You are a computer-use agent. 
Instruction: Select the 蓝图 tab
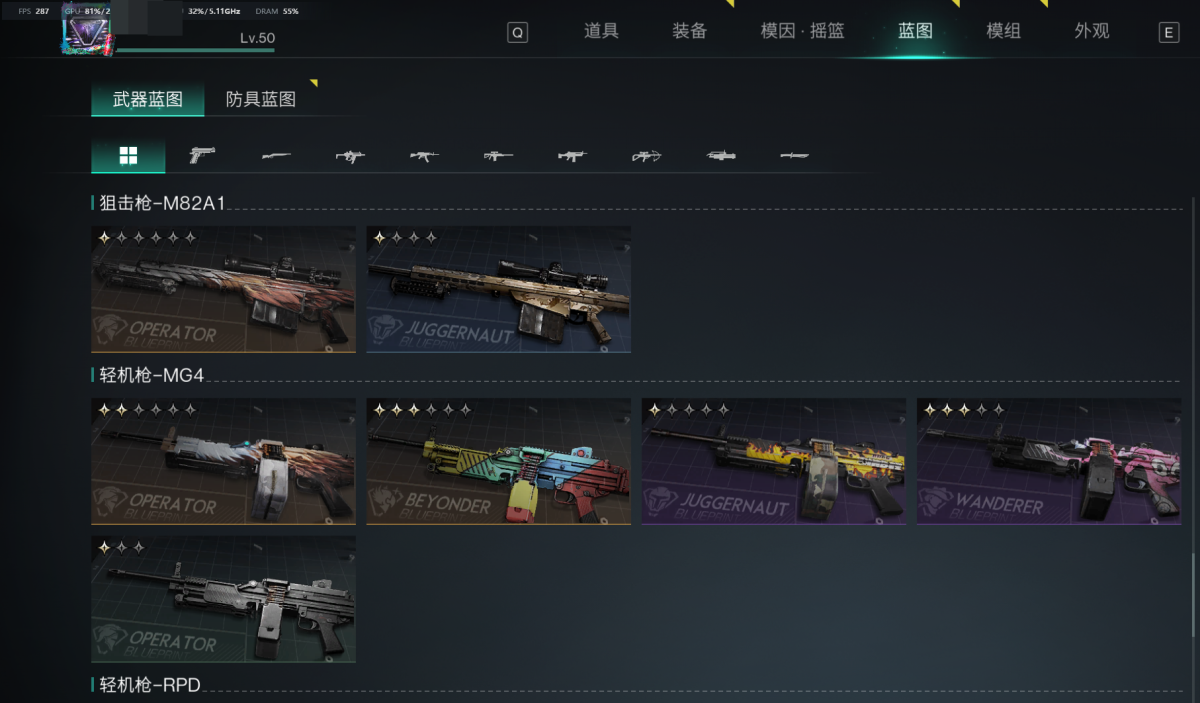tap(915, 31)
